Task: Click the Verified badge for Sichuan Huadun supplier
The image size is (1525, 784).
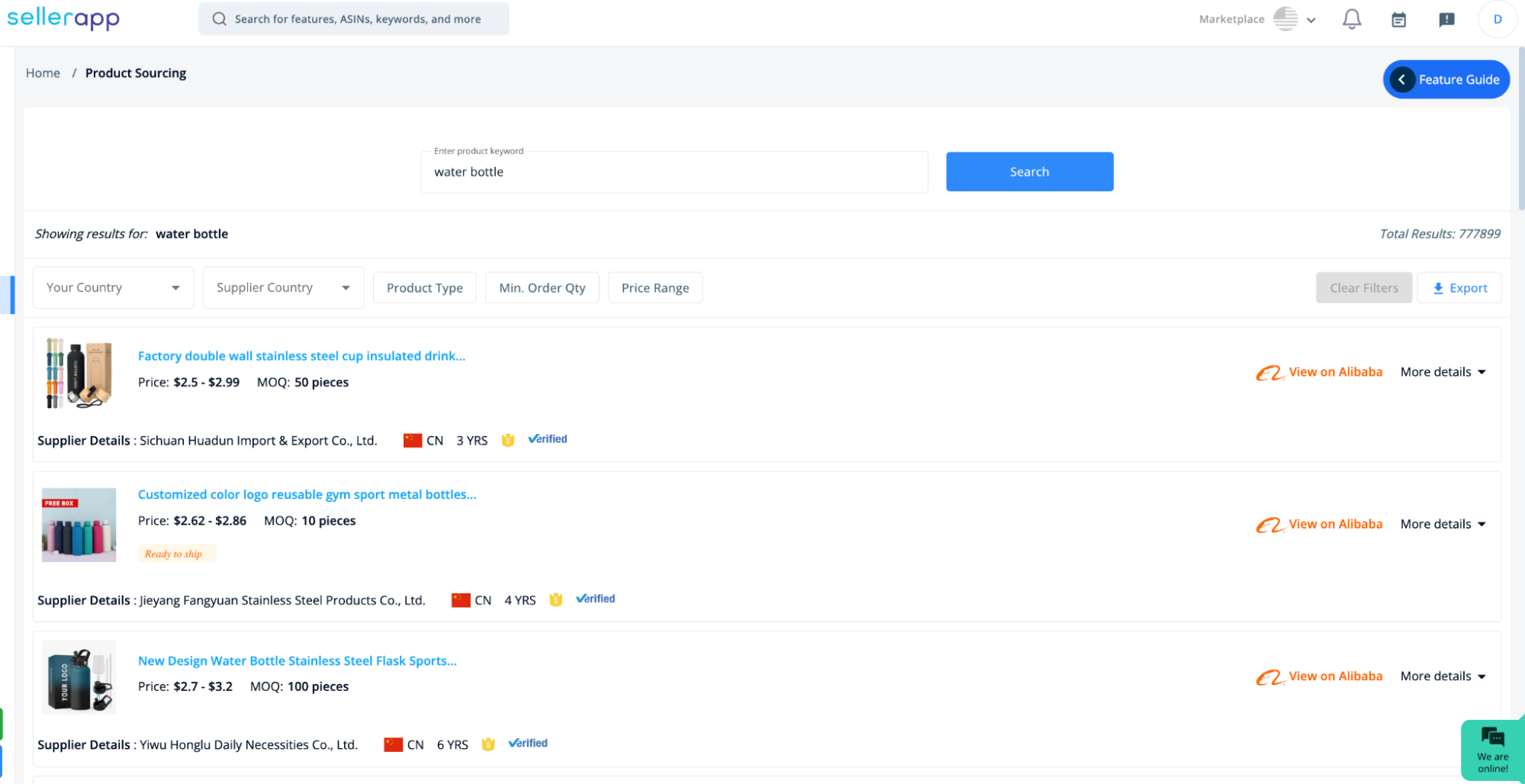Action: tap(547, 439)
